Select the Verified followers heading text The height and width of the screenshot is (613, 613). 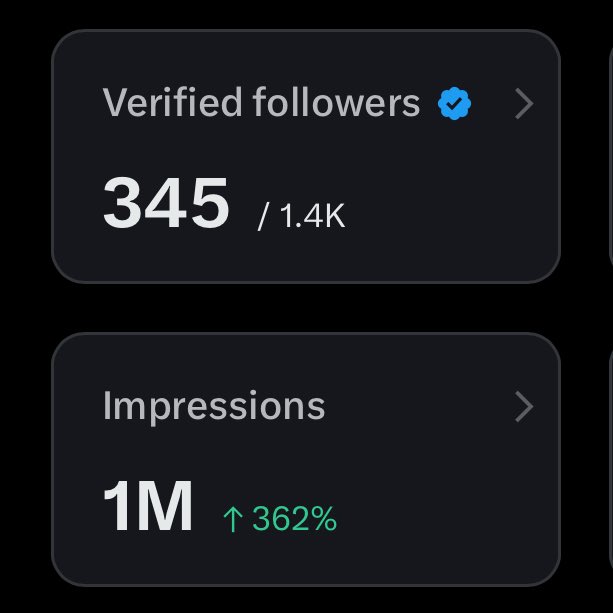261,102
